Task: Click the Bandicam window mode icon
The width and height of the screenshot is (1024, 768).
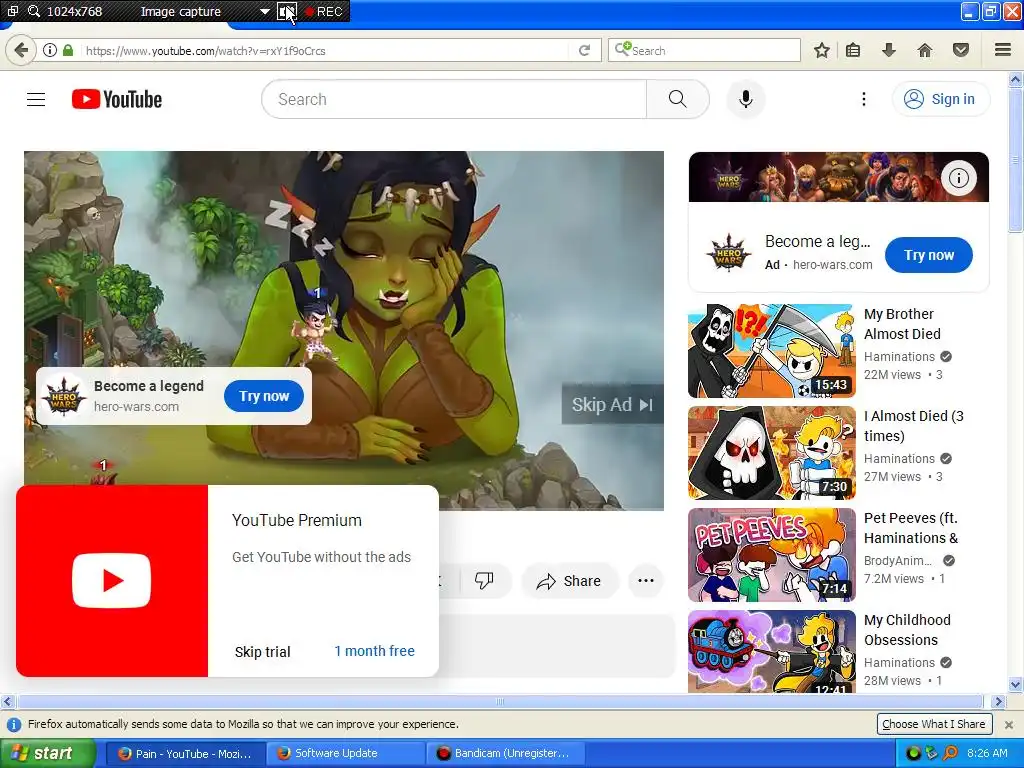Action: tap(12, 11)
